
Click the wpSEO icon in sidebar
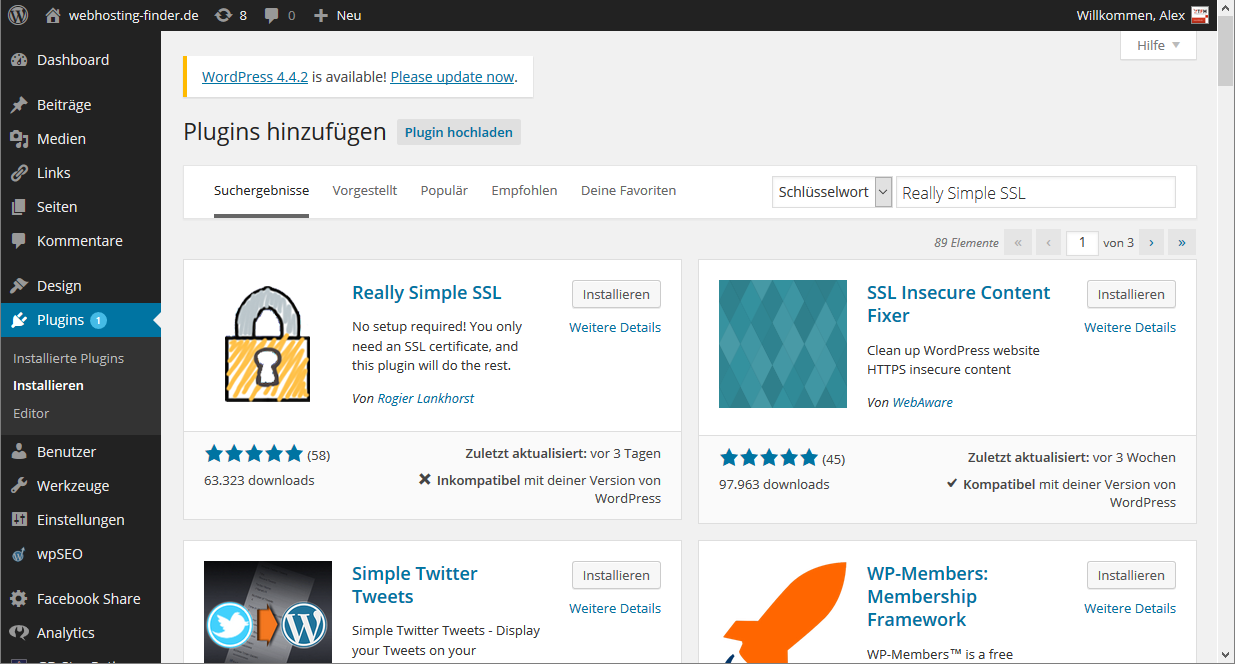(x=19, y=554)
